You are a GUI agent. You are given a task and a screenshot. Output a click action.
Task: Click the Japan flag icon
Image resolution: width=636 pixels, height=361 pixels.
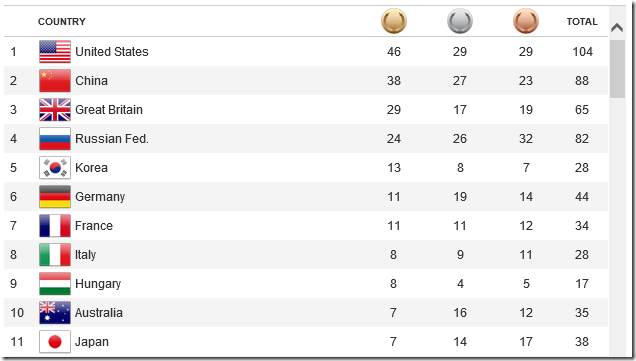point(55,342)
